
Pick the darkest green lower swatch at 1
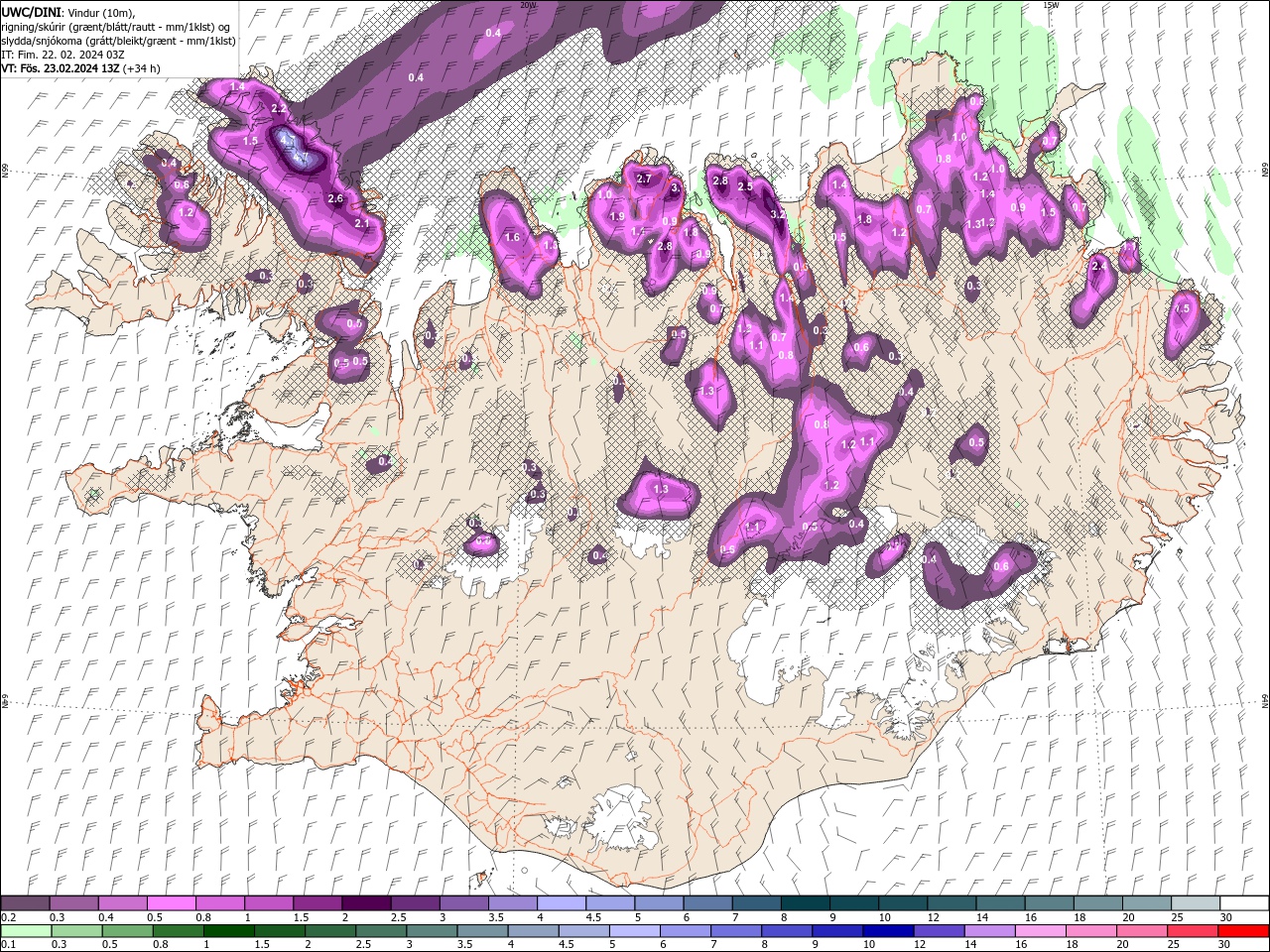tap(229, 931)
